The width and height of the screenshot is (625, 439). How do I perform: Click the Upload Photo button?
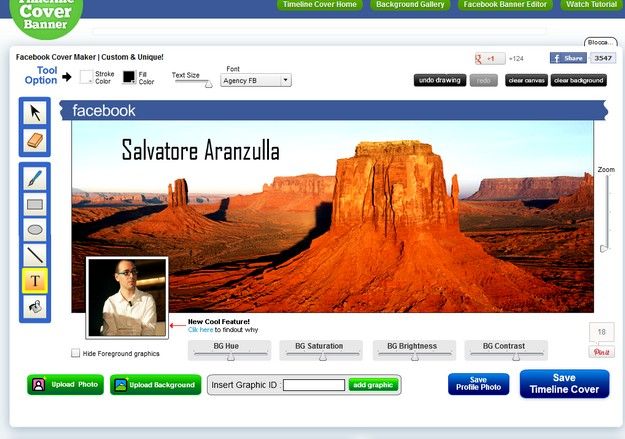click(65, 385)
